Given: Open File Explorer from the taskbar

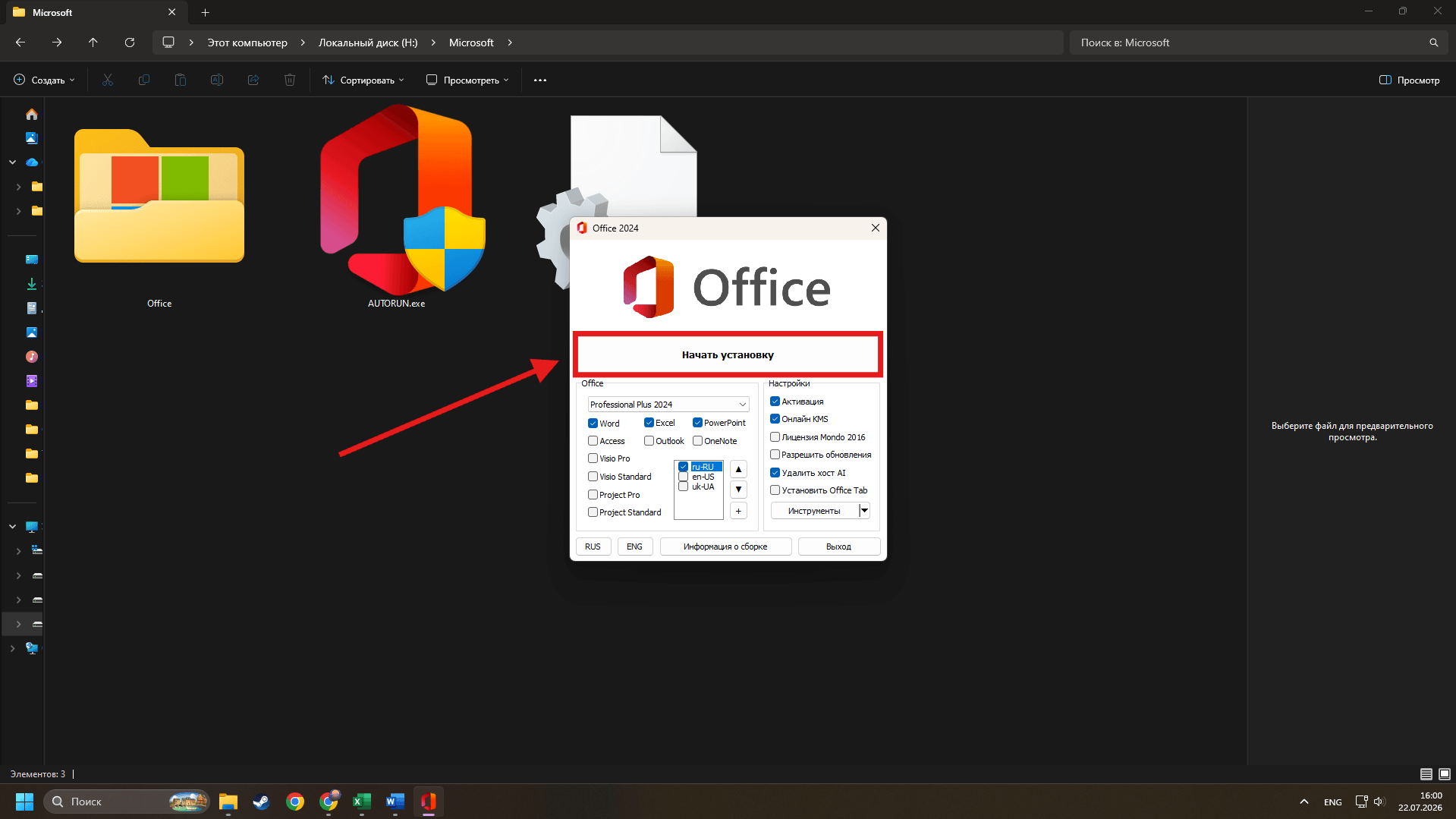Looking at the screenshot, I should (228, 802).
